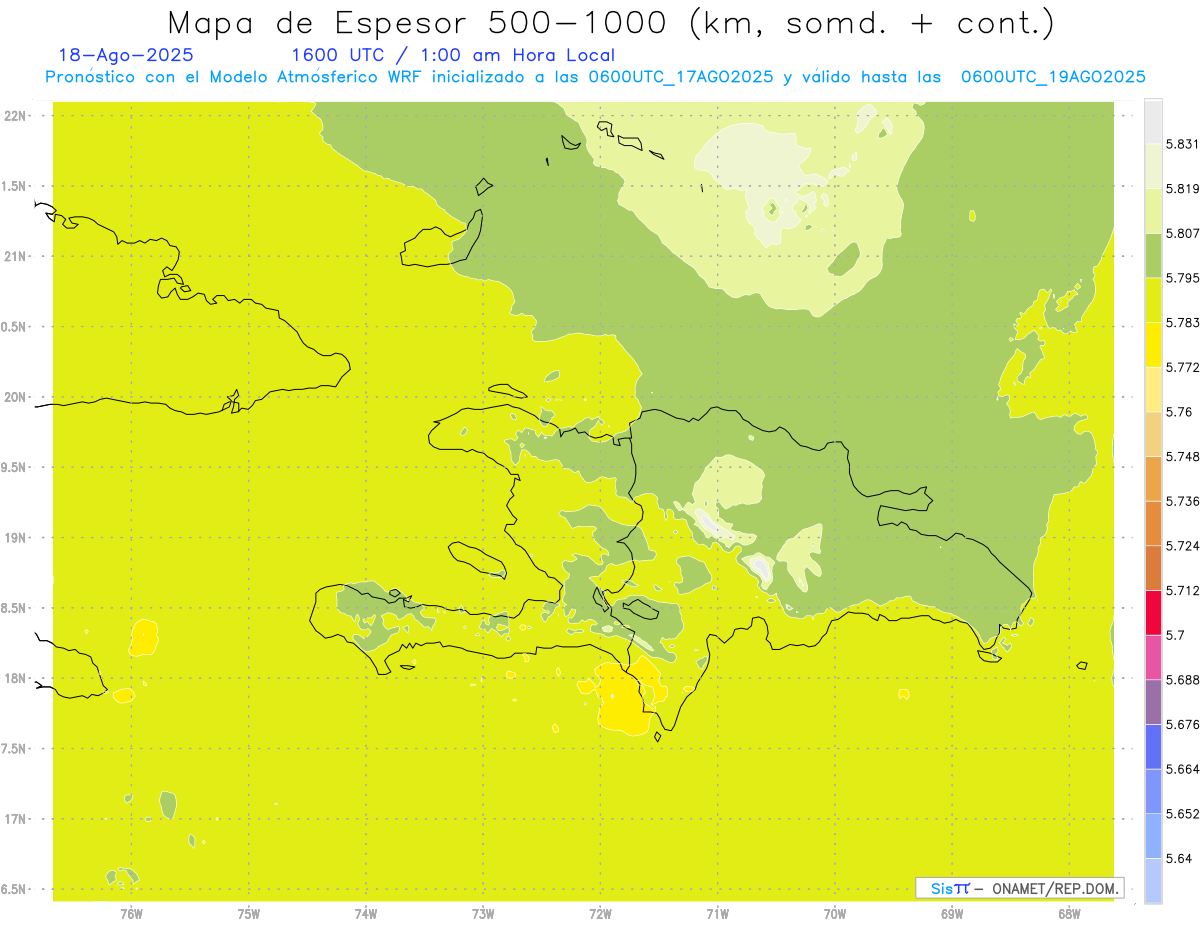Pick the yellow-green swatch between 5.783 and 5.795
The height and width of the screenshot is (927, 1200).
click(x=1153, y=300)
